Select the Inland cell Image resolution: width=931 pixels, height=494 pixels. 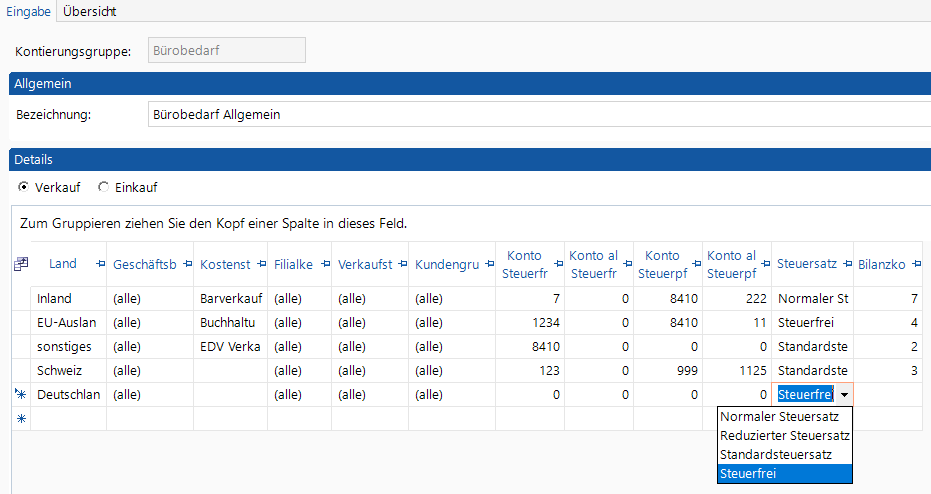click(x=68, y=299)
